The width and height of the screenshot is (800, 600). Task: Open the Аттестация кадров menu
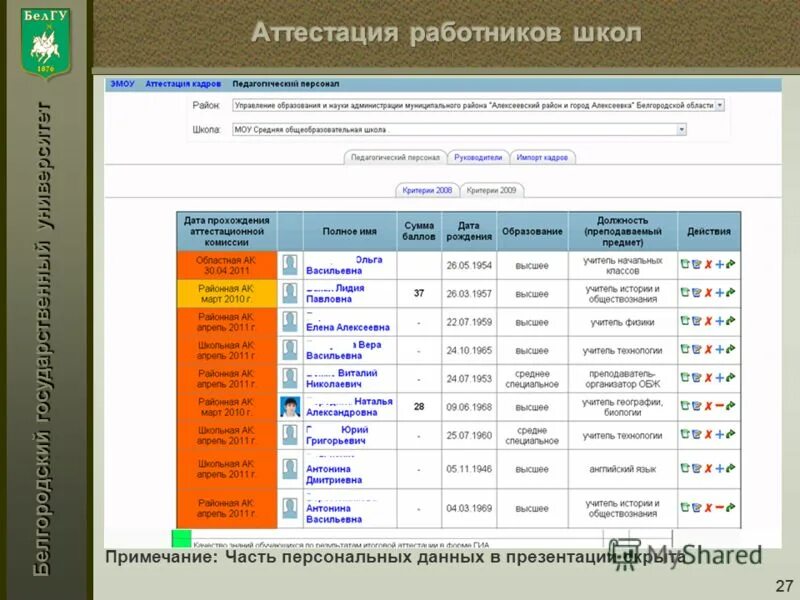pyautogui.click(x=182, y=84)
